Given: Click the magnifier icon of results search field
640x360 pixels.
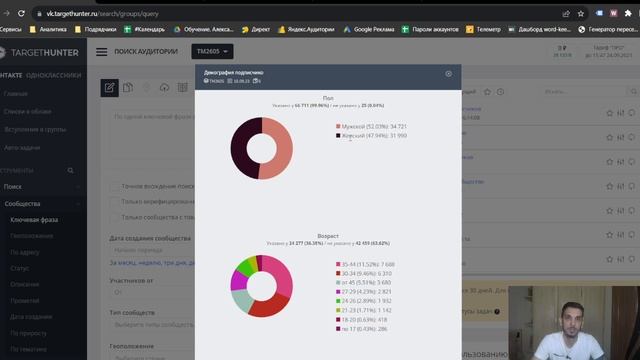Looking at the screenshot, I should [633, 92].
